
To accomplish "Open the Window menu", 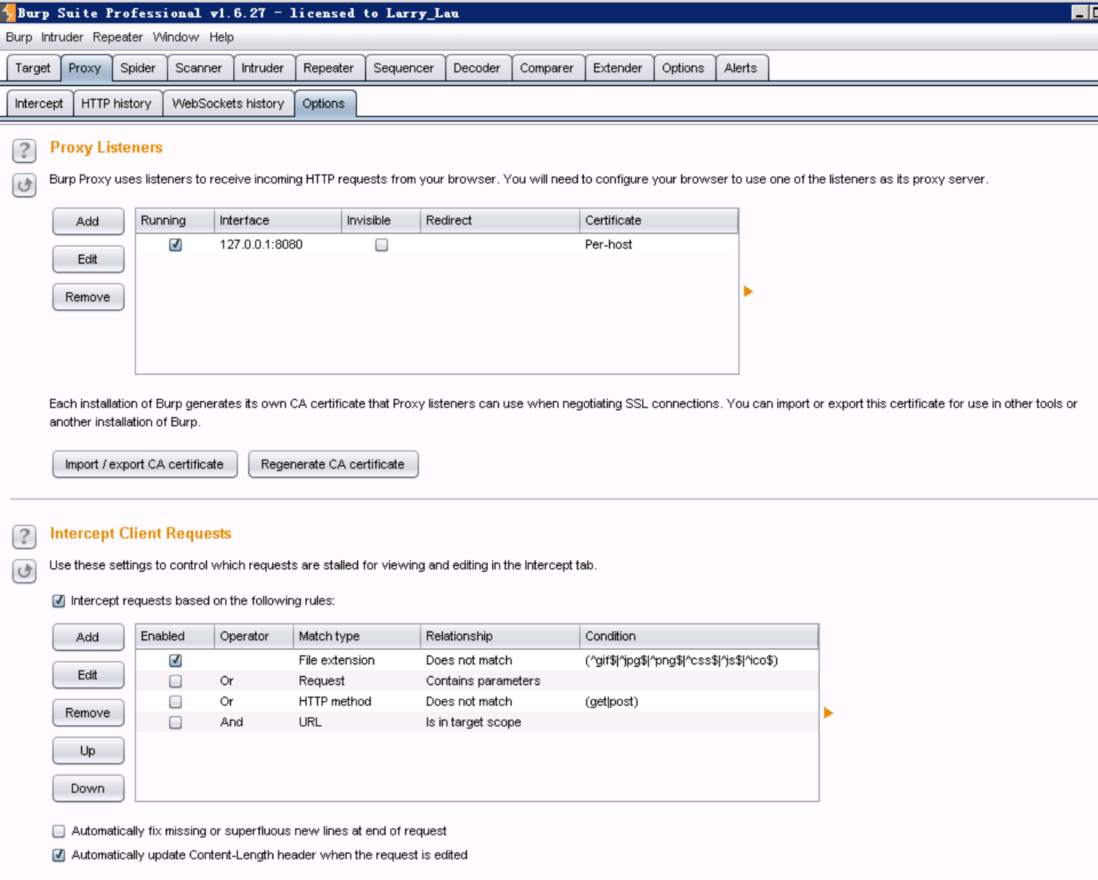I will pyautogui.click(x=176, y=37).
